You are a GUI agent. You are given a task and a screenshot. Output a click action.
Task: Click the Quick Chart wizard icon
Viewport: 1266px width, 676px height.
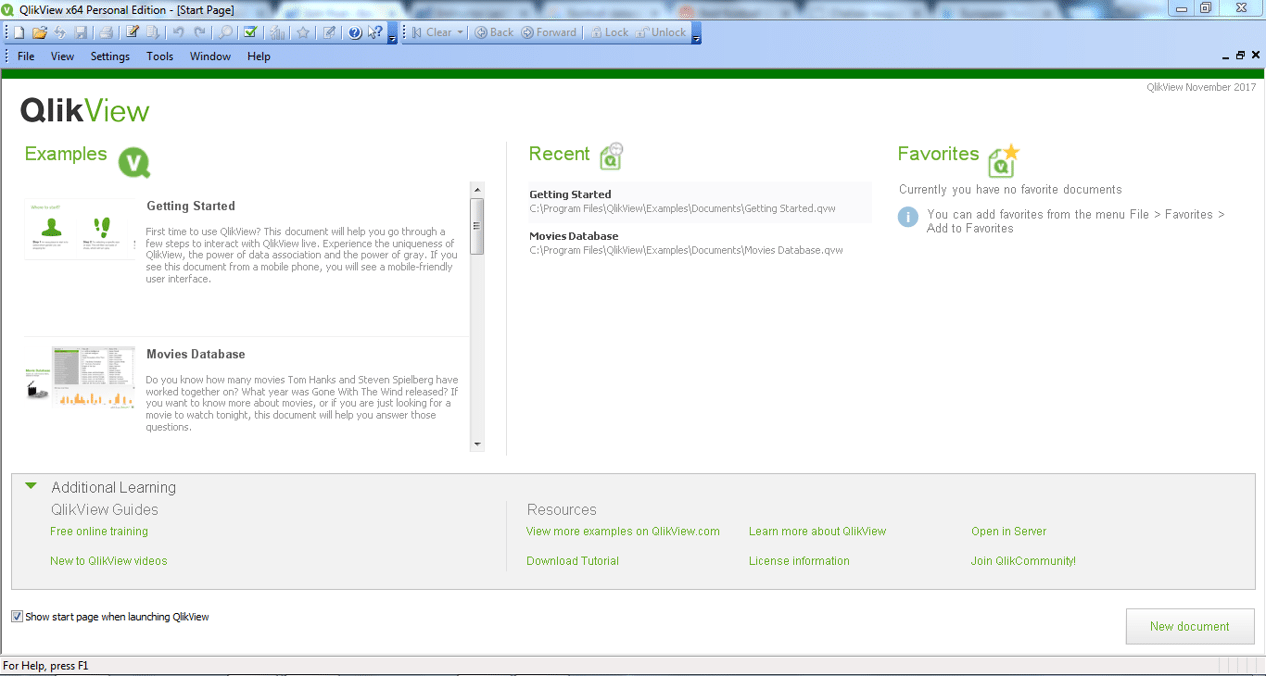coord(277,32)
